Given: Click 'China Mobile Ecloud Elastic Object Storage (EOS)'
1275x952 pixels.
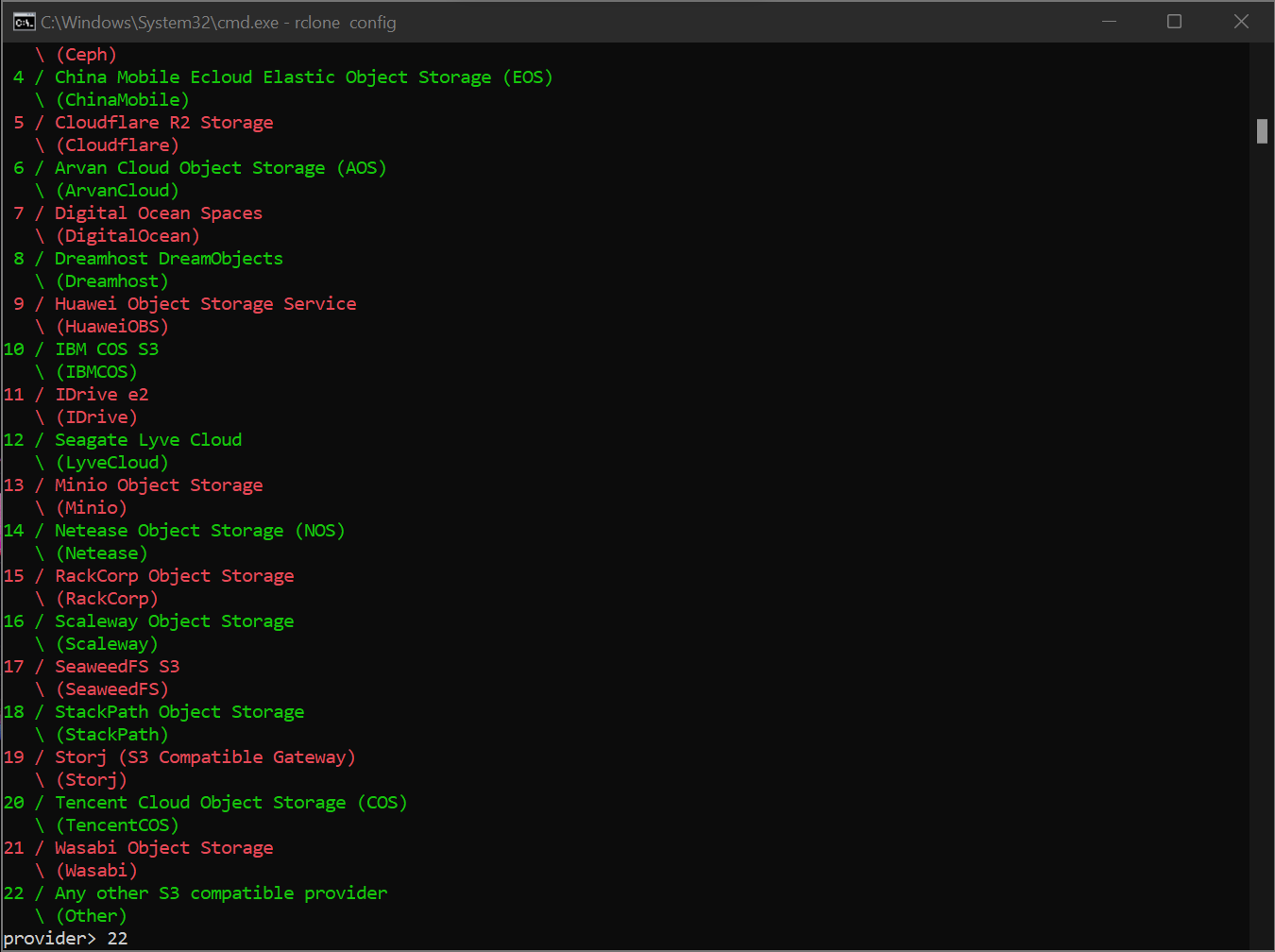Looking at the screenshot, I should (x=303, y=77).
